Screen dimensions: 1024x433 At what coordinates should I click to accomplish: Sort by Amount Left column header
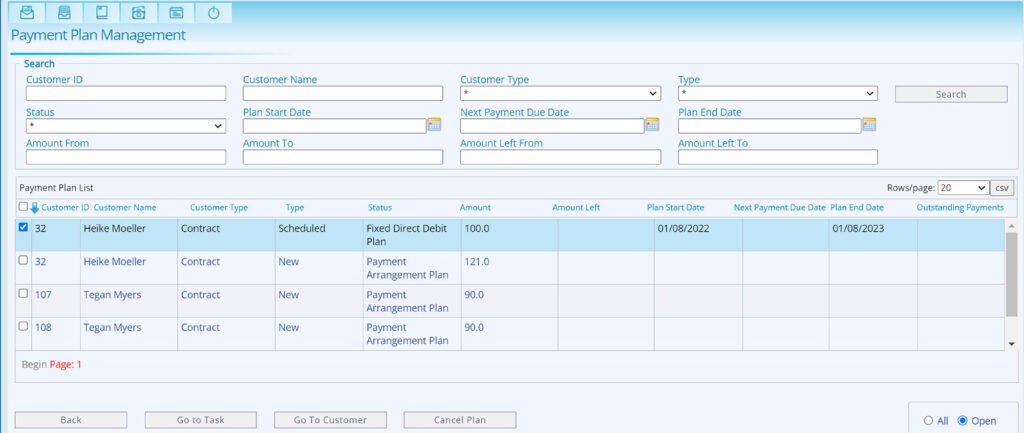[x=576, y=208]
